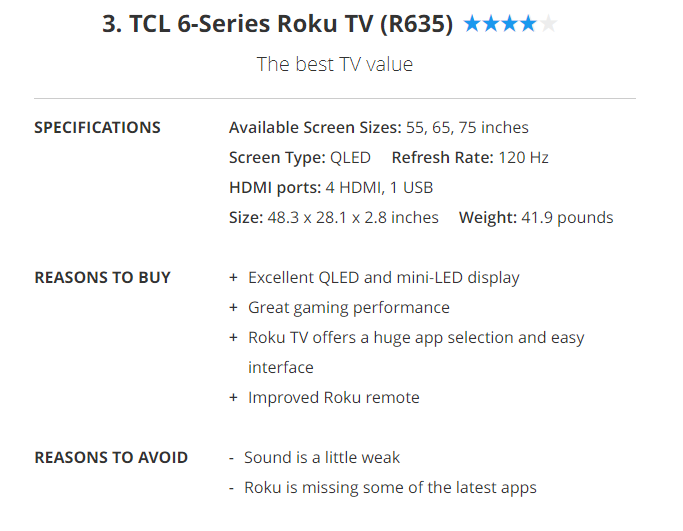Screen dimensions: 683x531
Task: Click the plus icon beside Improved Roku remote
Action: click(234, 398)
